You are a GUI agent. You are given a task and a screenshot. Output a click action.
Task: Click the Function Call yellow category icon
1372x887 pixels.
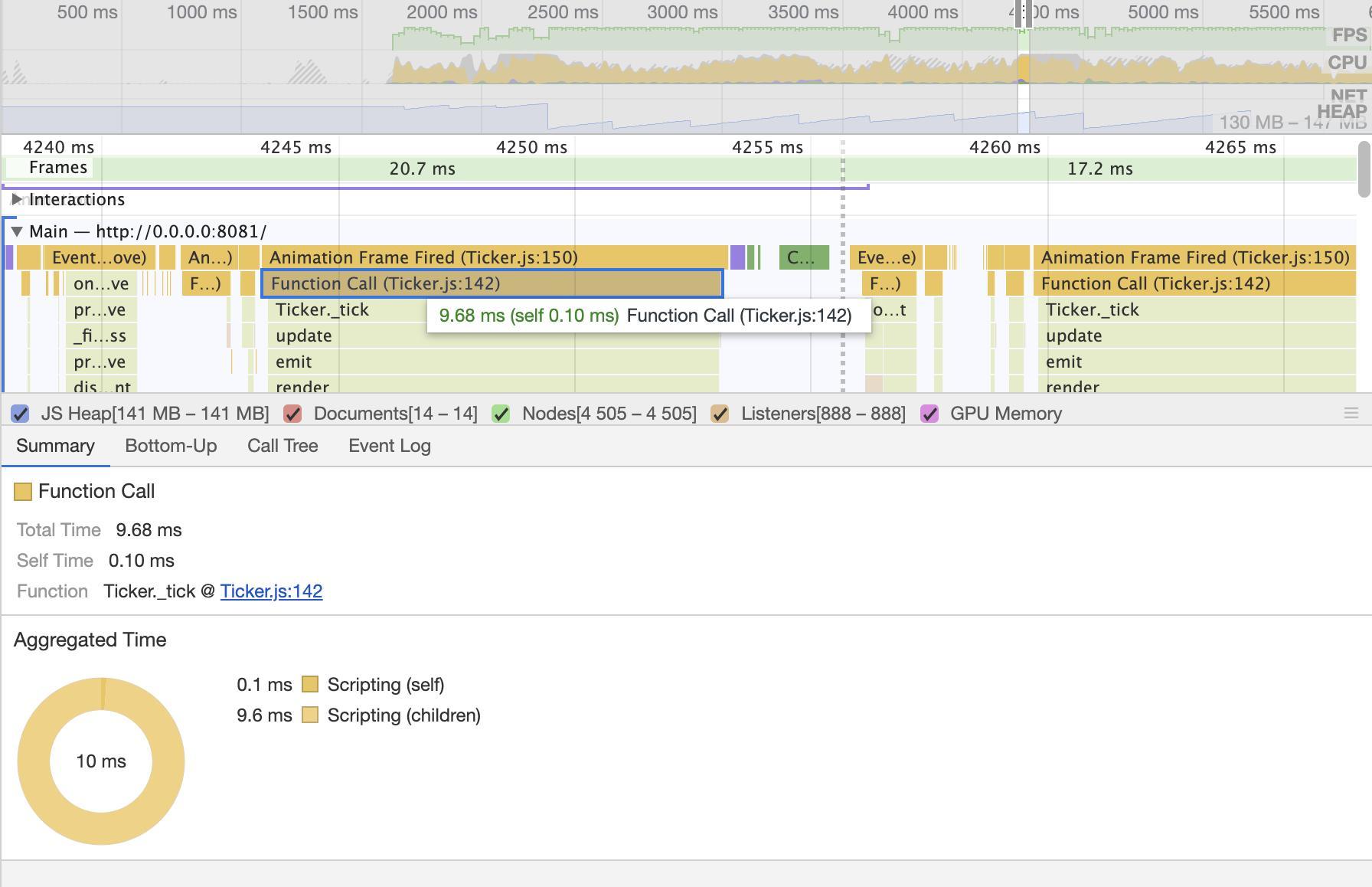(23, 492)
